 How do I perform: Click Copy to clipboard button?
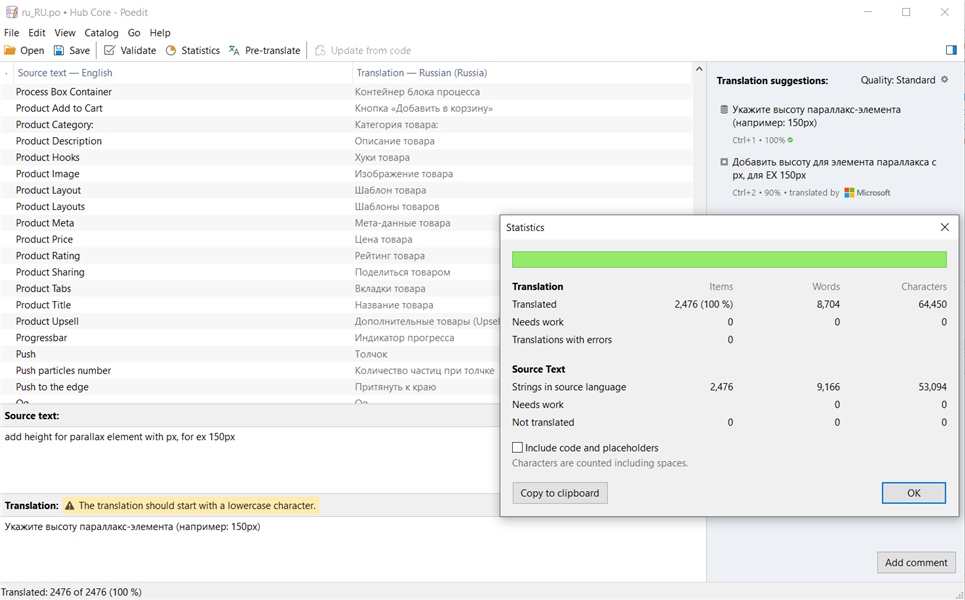(x=560, y=493)
